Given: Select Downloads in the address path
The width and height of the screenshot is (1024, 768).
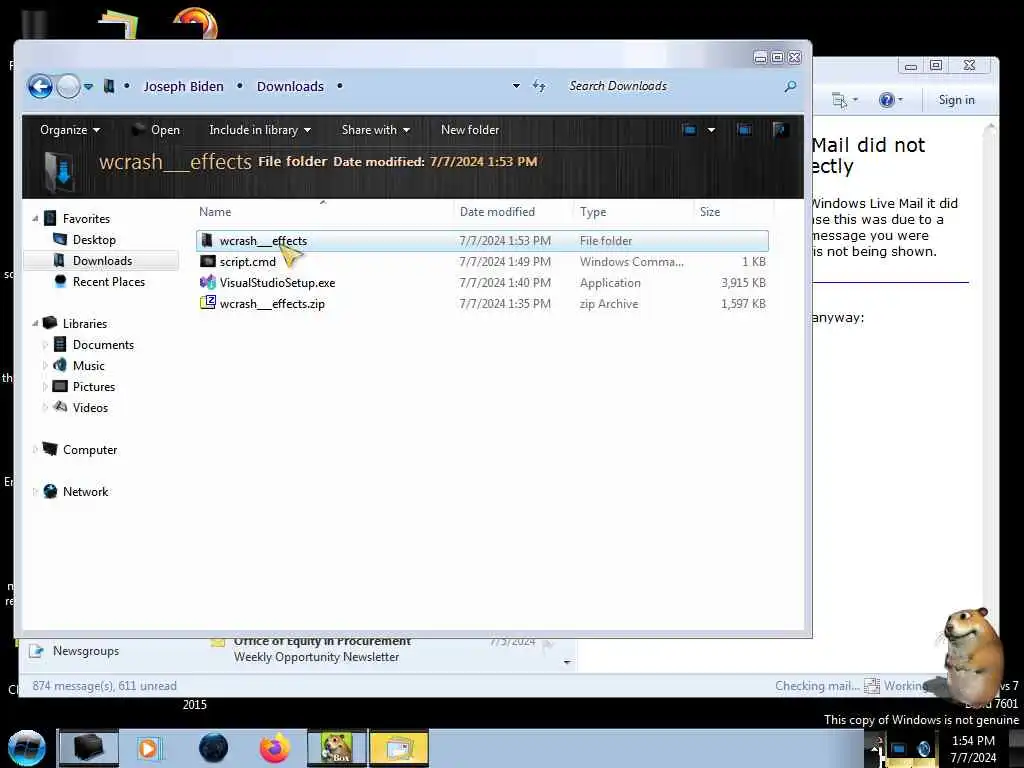Looking at the screenshot, I should click(x=290, y=86).
